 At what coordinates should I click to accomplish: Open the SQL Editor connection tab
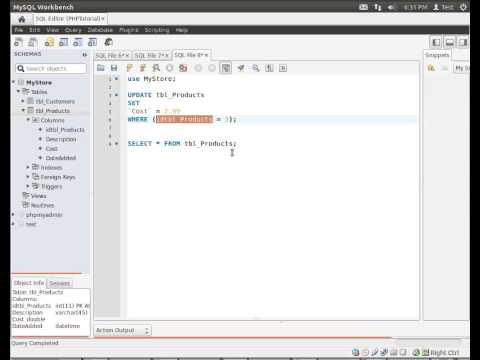[70, 19]
